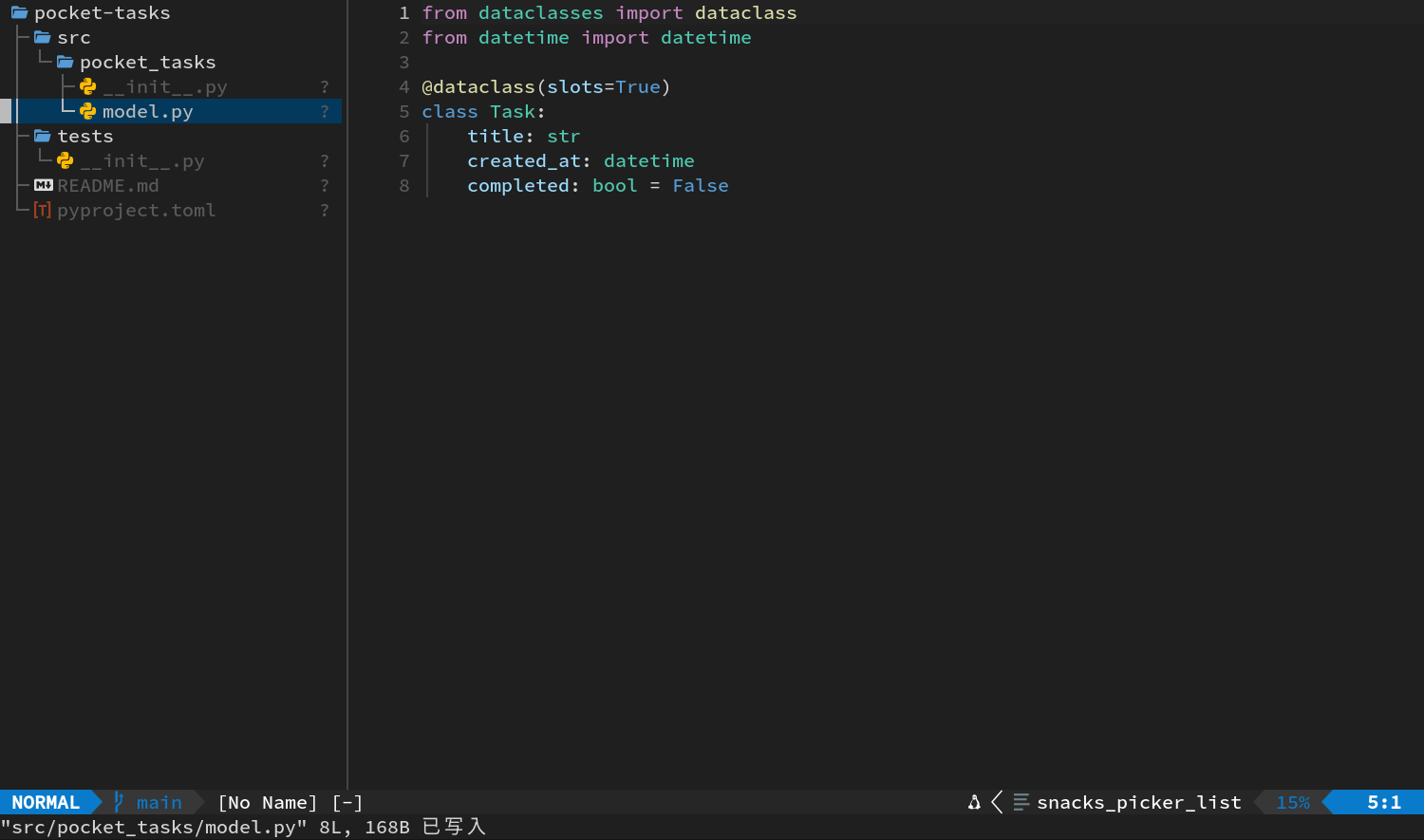The width and height of the screenshot is (1424, 840).
Task: Click the Python icon for src __init__.py
Action: click(x=88, y=87)
